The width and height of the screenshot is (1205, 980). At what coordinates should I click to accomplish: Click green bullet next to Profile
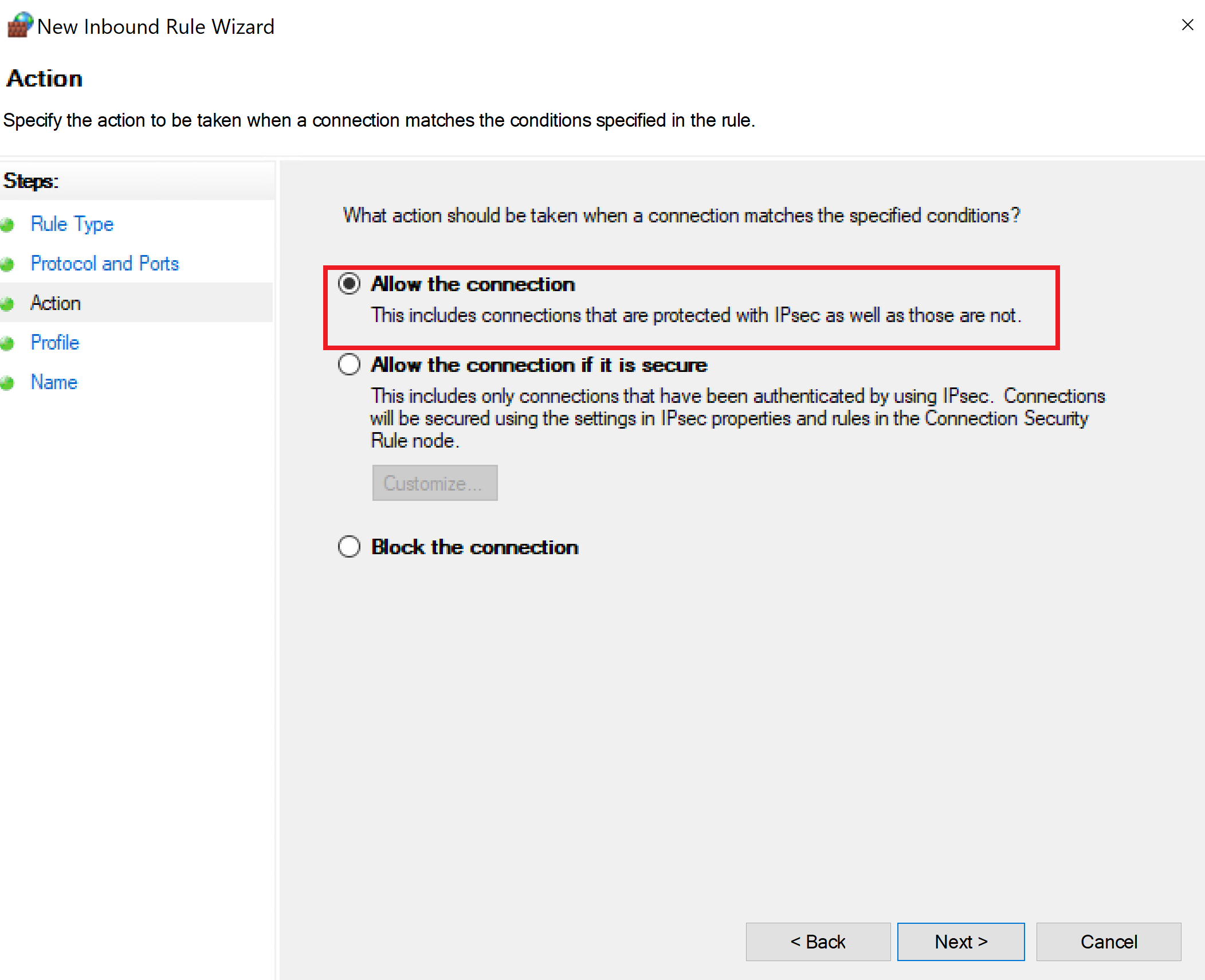[x=7, y=343]
